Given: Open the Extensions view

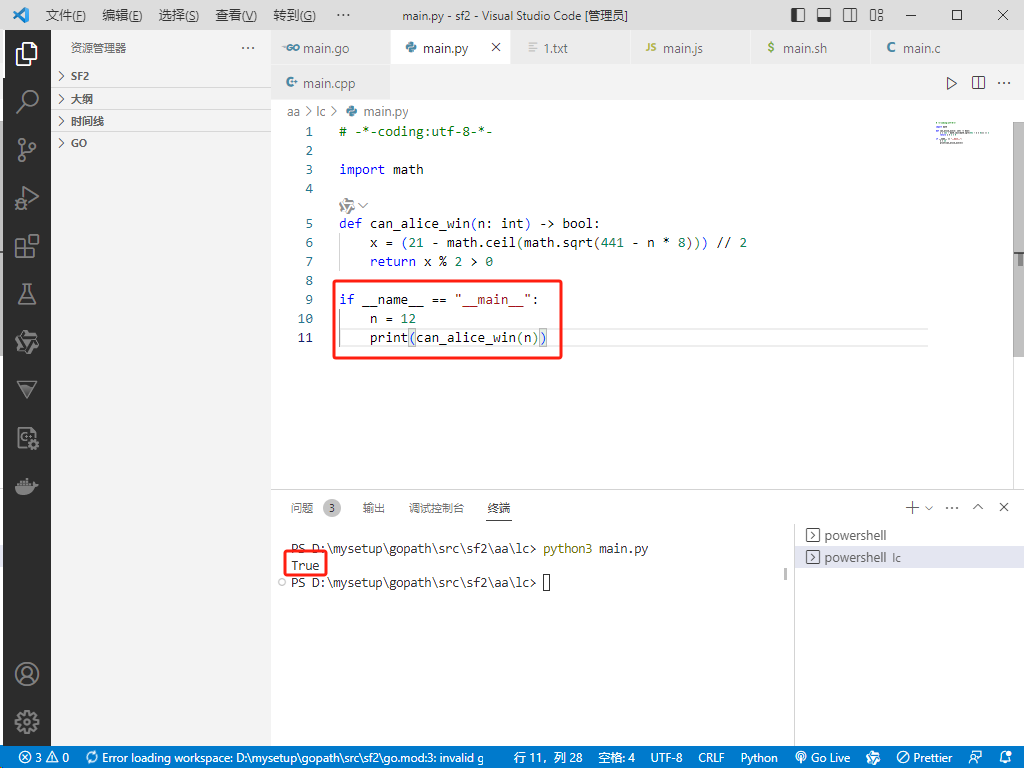Looking at the screenshot, I should 27,246.
